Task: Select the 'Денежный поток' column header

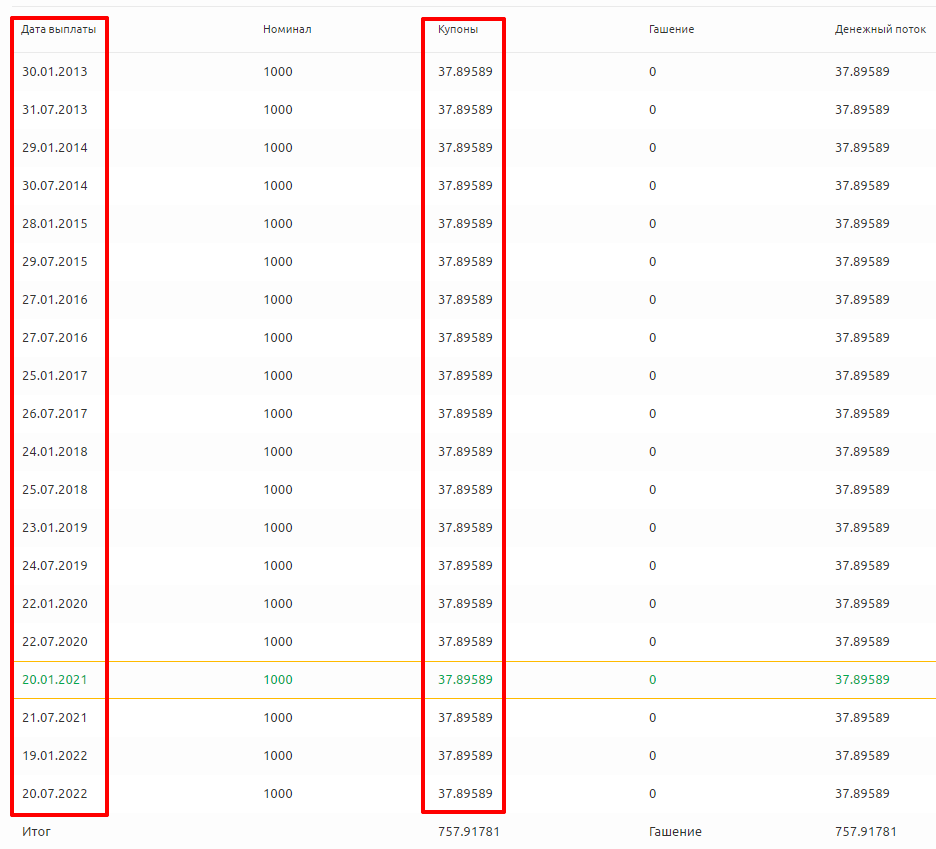Action: tap(880, 30)
